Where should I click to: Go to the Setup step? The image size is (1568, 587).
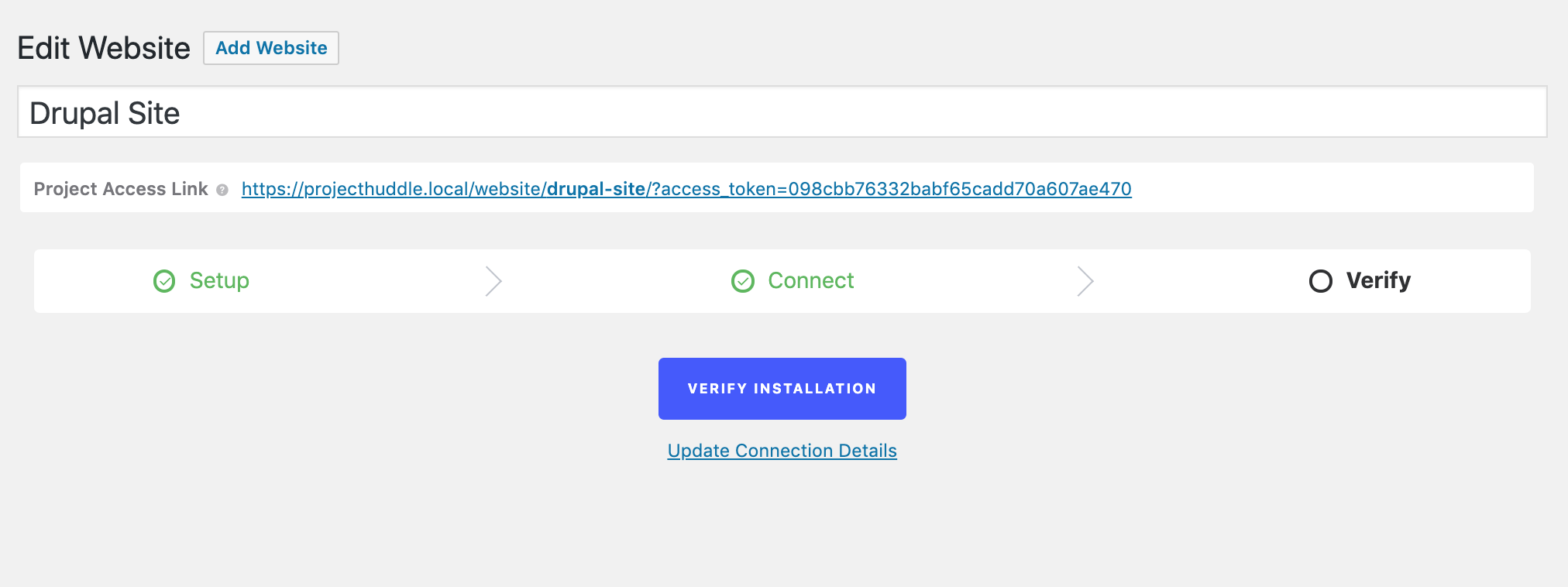[219, 280]
